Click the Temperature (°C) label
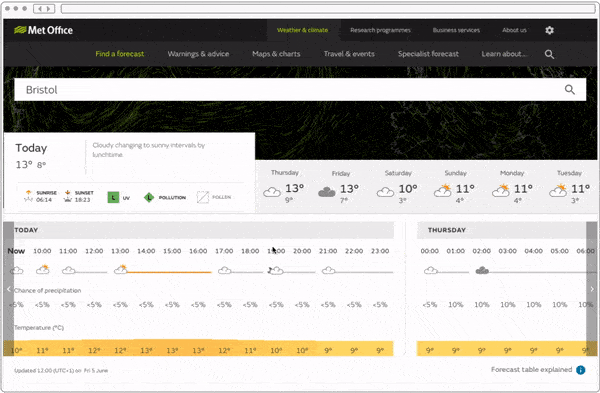Viewport: 600px width, 393px height. click(x=39, y=328)
